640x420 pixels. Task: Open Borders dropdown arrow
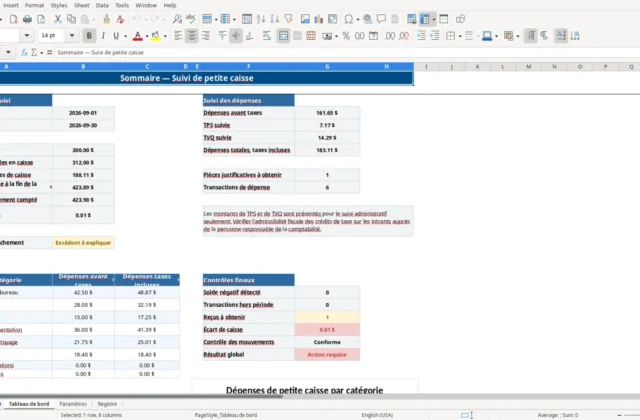(460, 36)
